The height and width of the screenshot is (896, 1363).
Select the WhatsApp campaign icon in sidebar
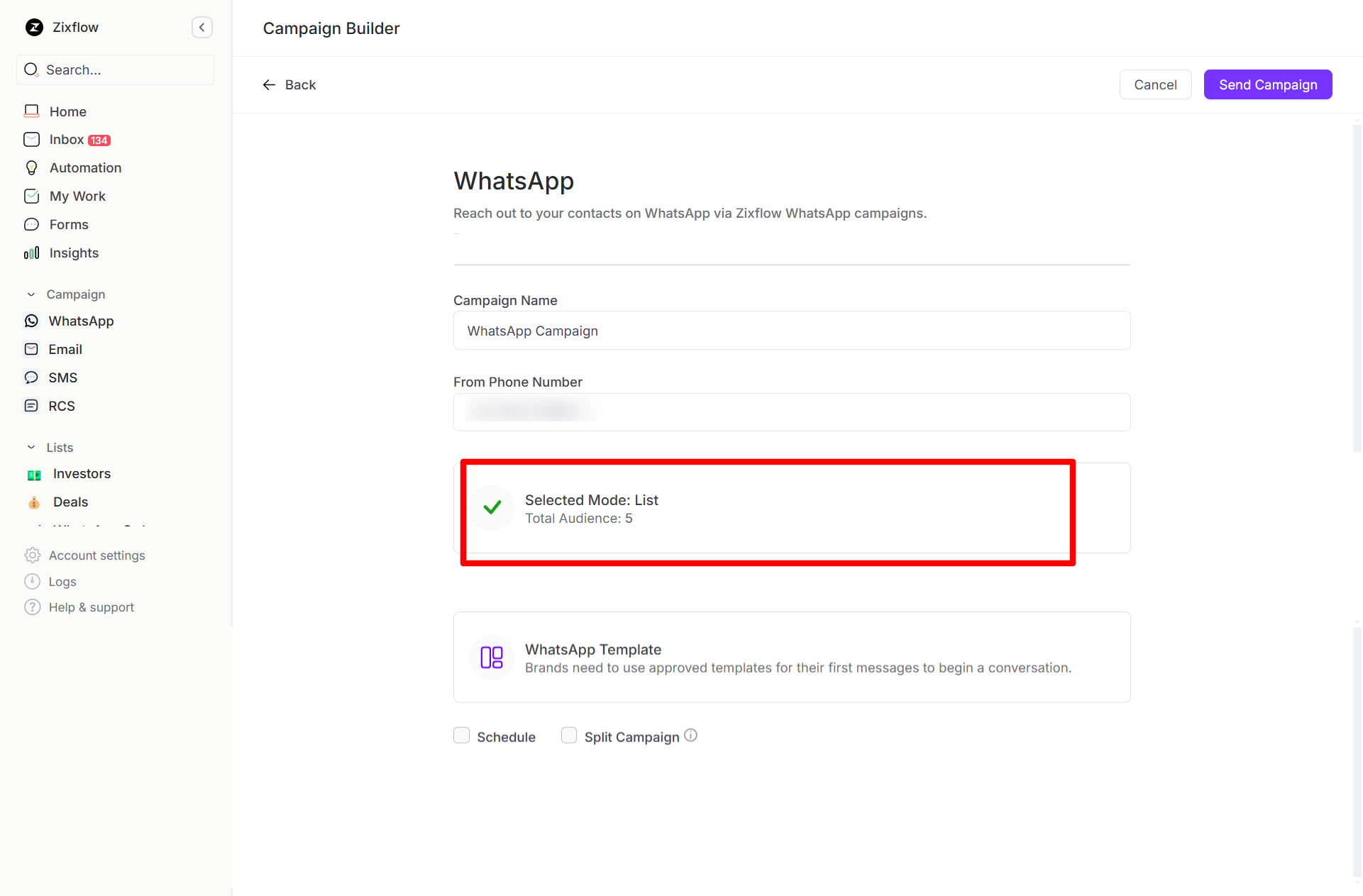click(x=31, y=321)
